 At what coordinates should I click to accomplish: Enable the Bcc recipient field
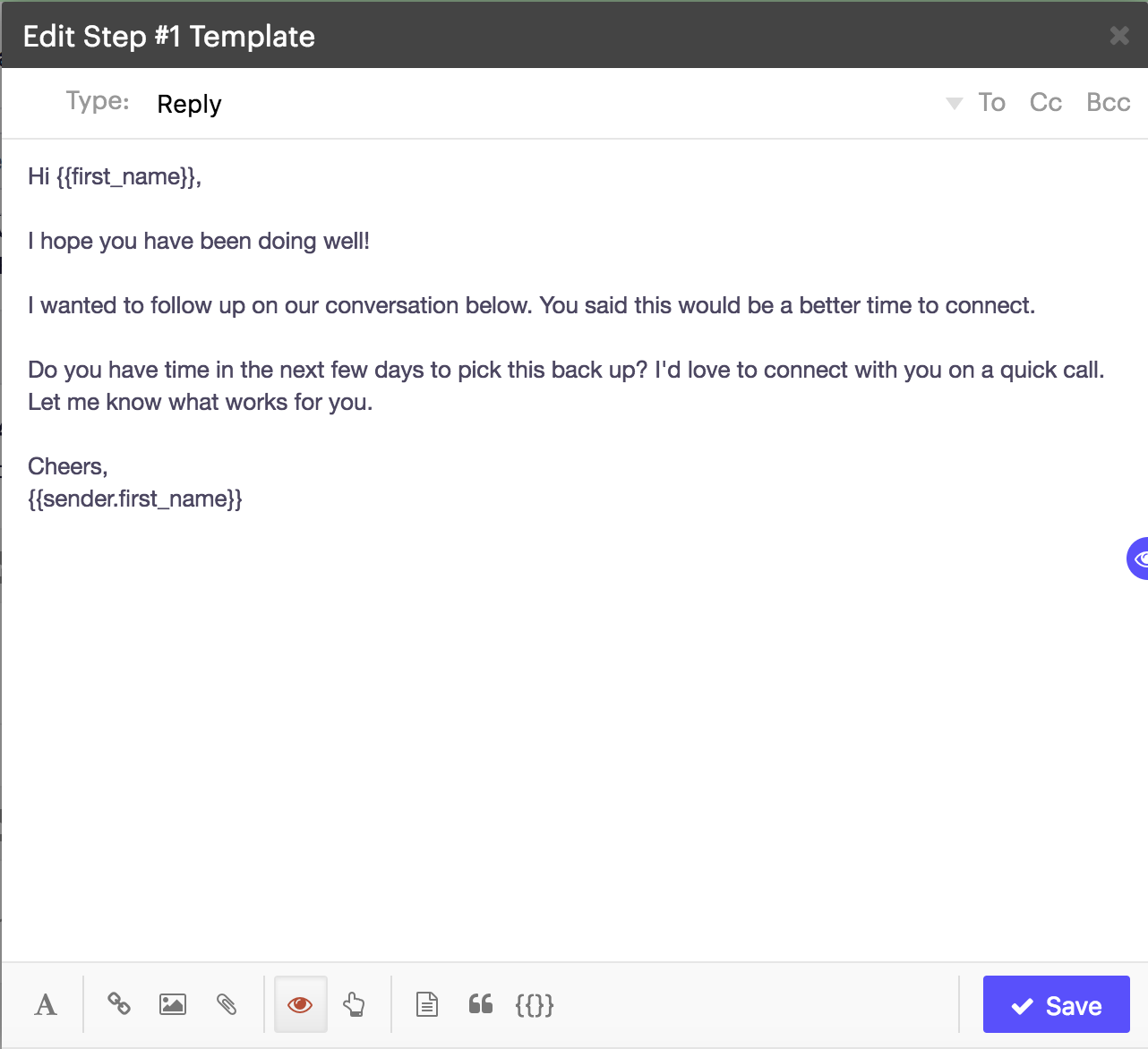point(1108,102)
